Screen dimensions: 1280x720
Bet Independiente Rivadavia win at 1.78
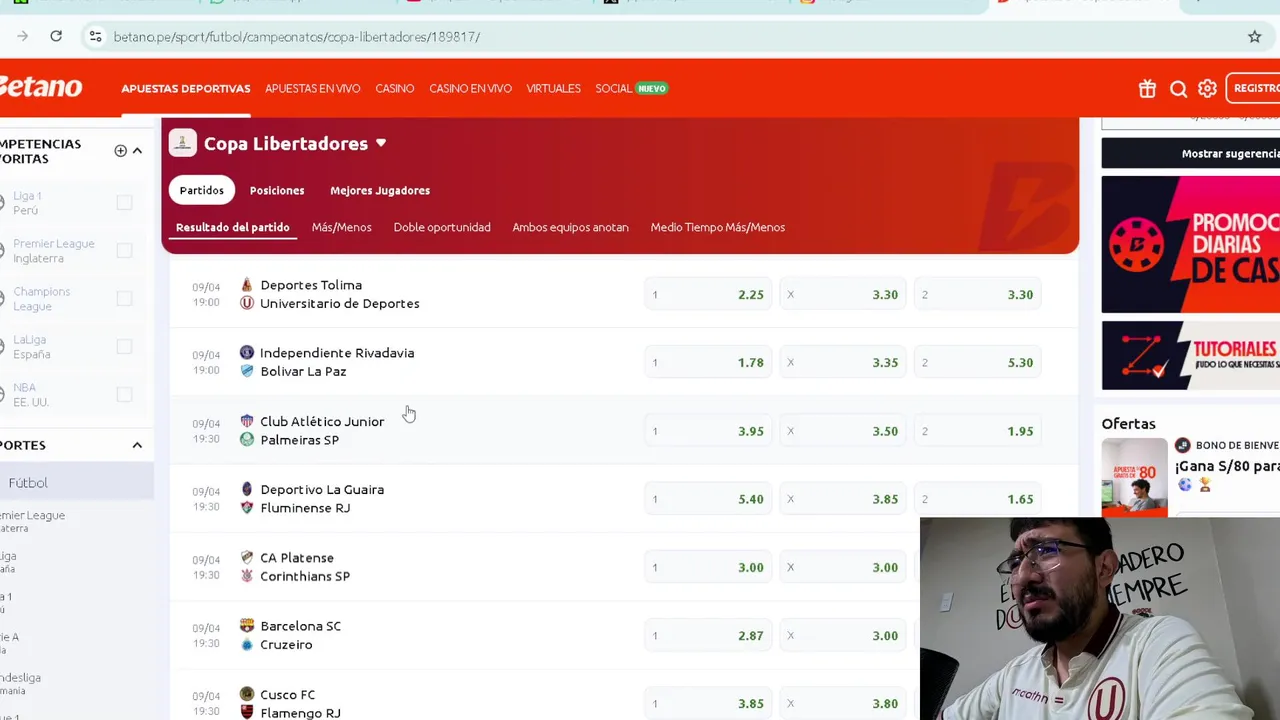coord(708,363)
